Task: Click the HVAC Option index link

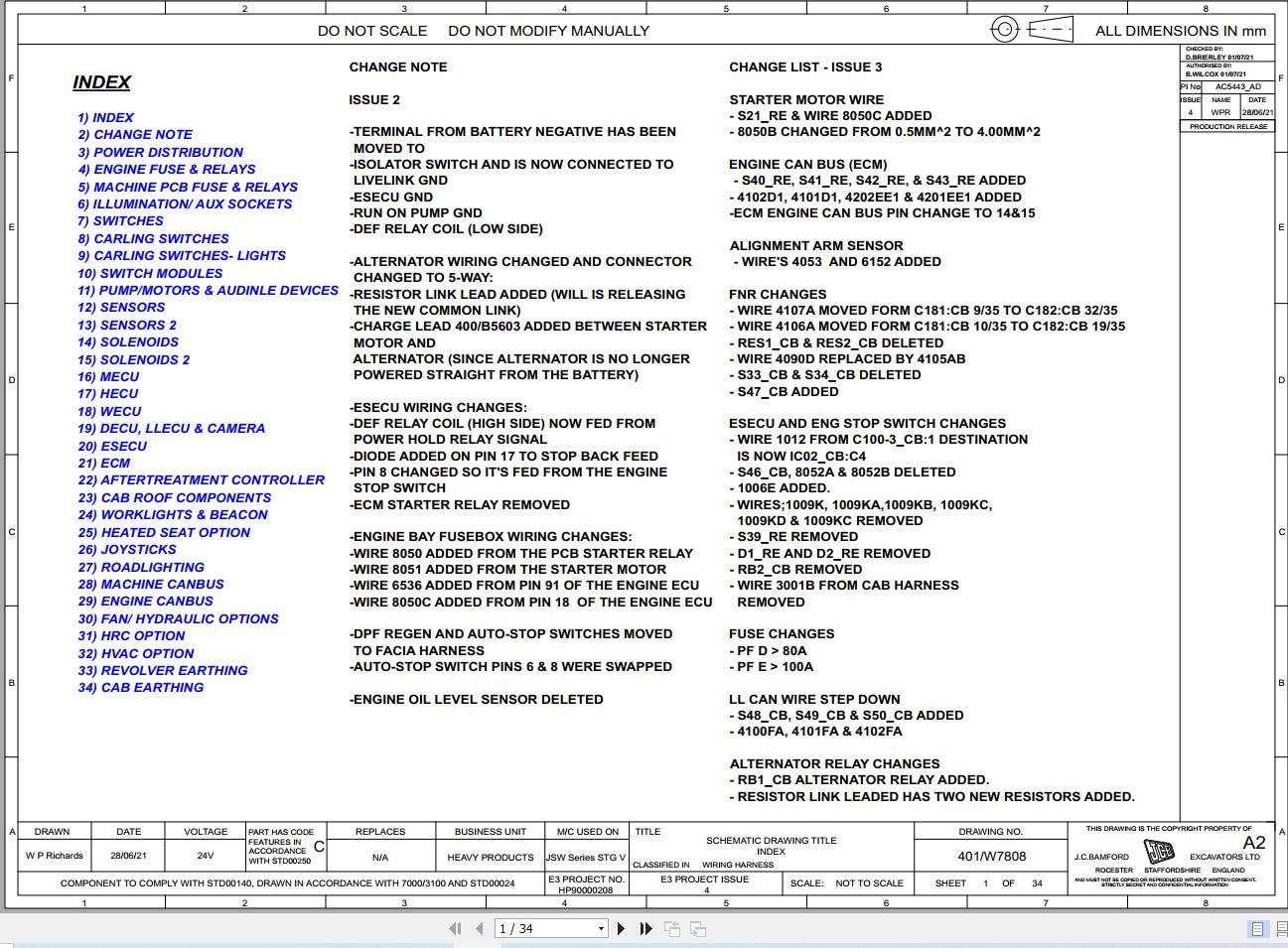Action: (136, 653)
